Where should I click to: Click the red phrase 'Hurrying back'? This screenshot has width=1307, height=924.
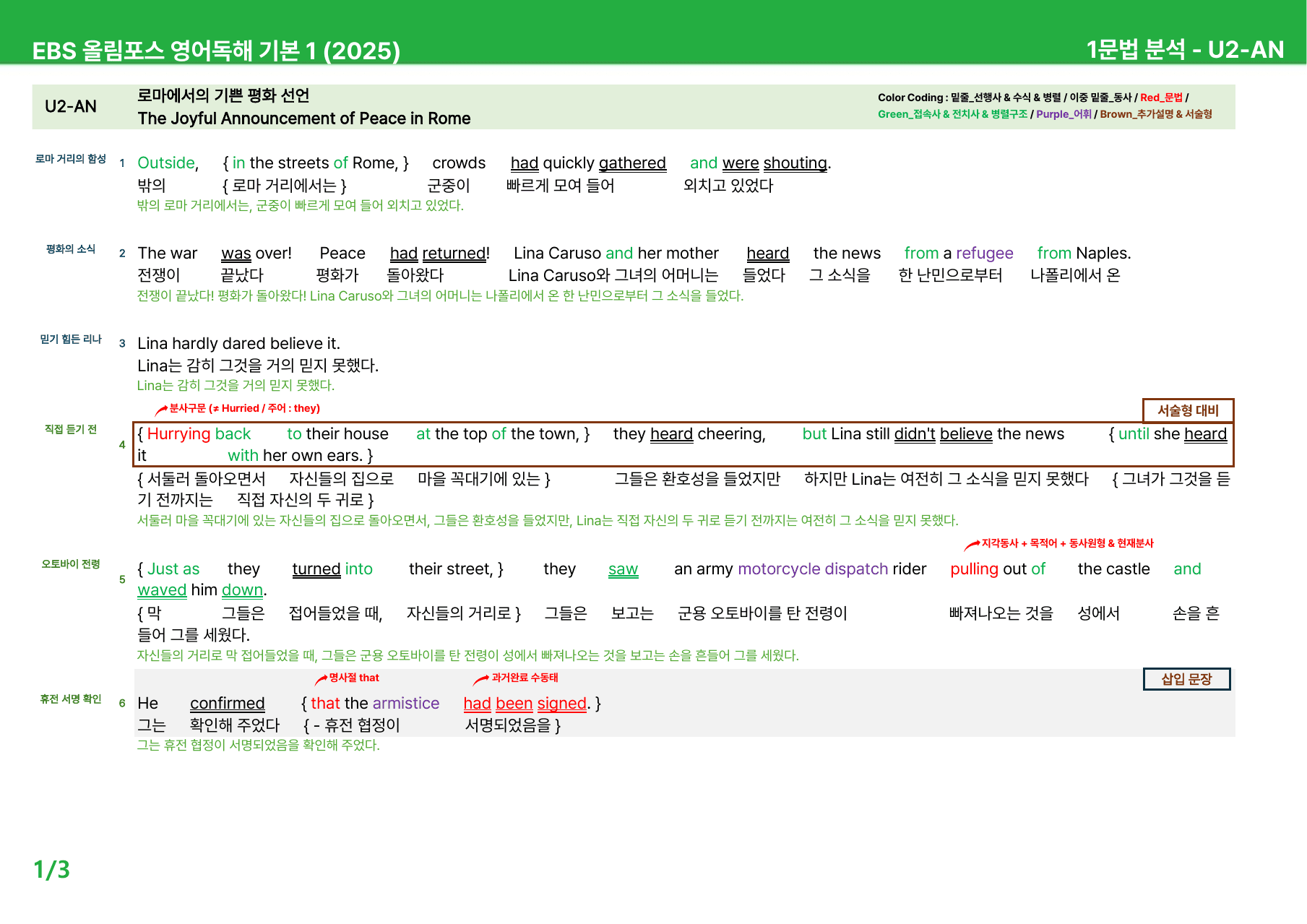199,434
